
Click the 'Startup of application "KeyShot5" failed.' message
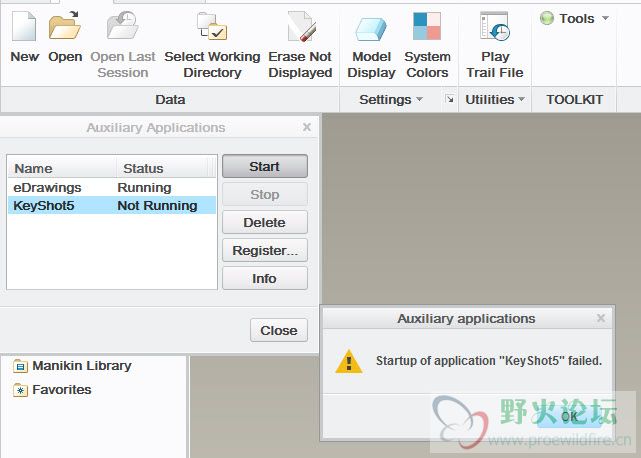pos(489,361)
